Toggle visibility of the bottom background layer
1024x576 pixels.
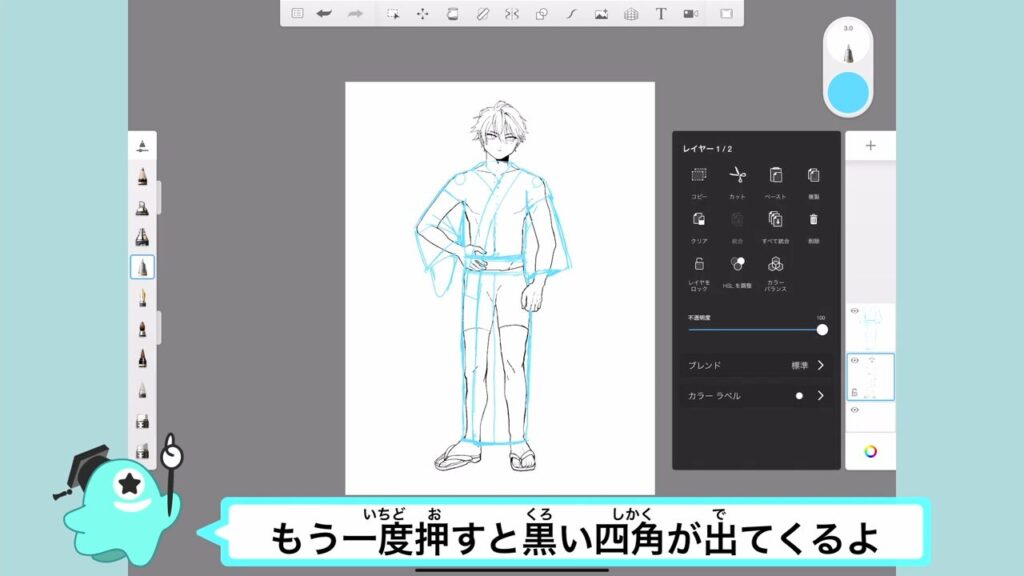[854, 410]
